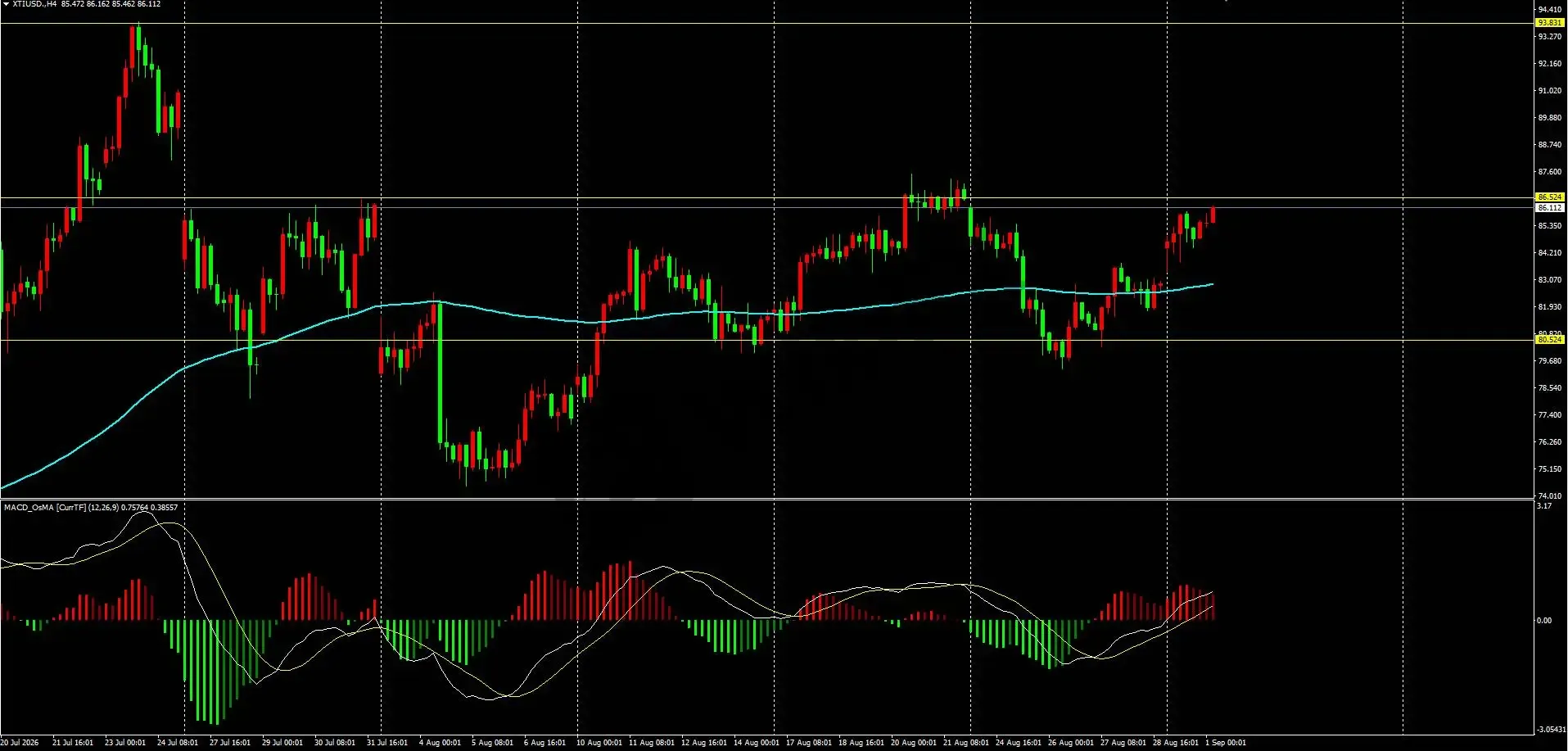The image size is (1568, 751).
Task: Click the 86.524 yellow price label
Action: (x=1550, y=197)
